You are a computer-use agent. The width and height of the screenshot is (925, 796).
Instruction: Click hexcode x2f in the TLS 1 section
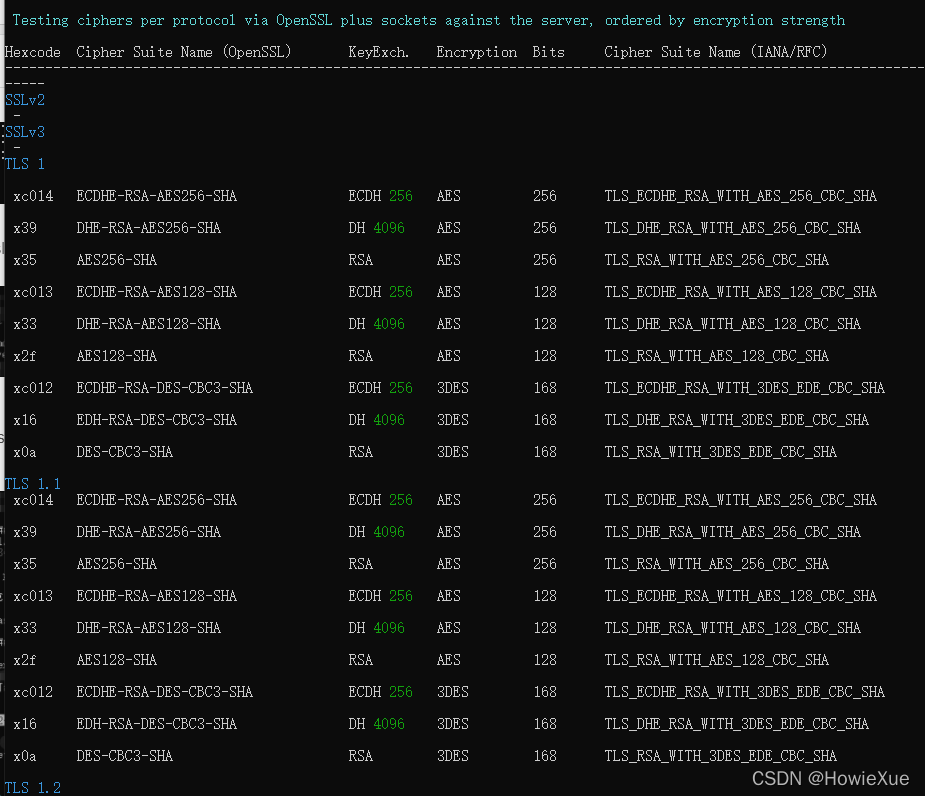coord(25,356)
